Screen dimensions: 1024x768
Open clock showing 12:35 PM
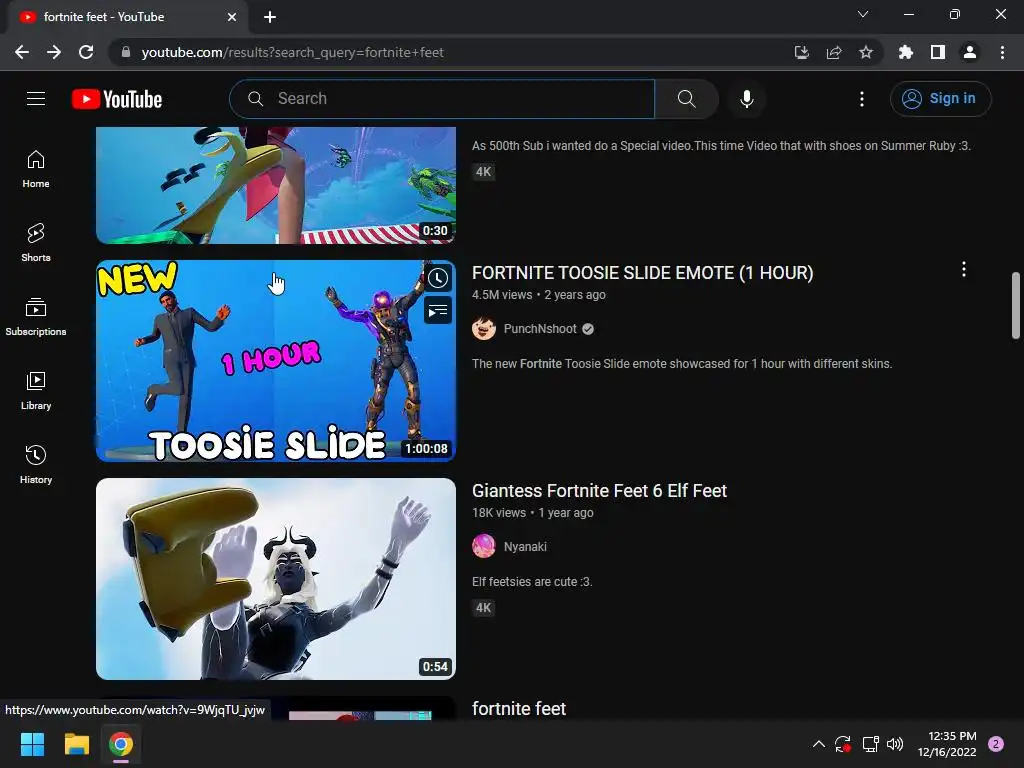click(946, 744)
